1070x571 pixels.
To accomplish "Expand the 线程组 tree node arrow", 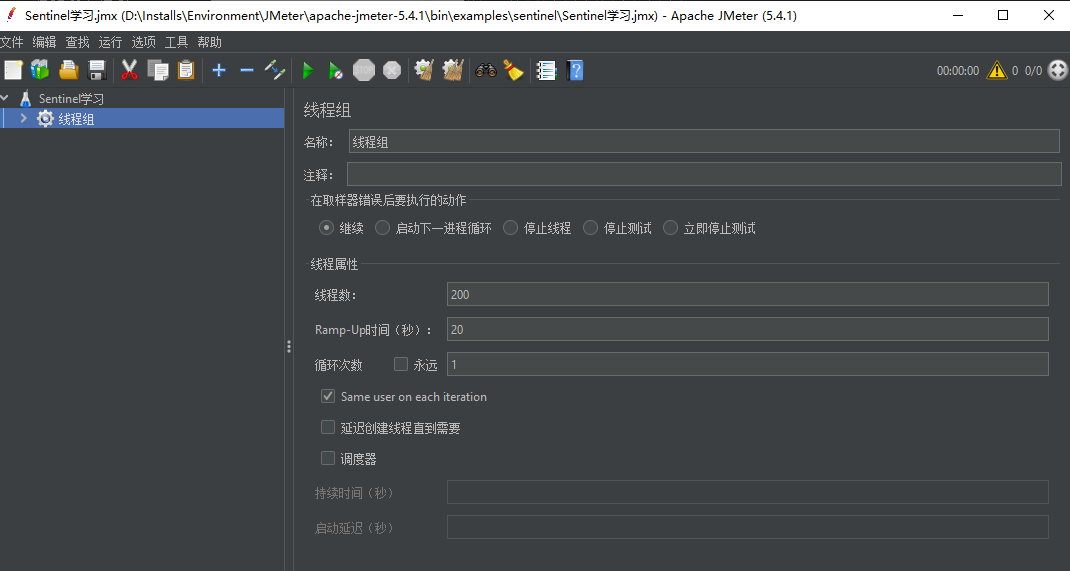I will pyautogui.click(x=24, y=119).
